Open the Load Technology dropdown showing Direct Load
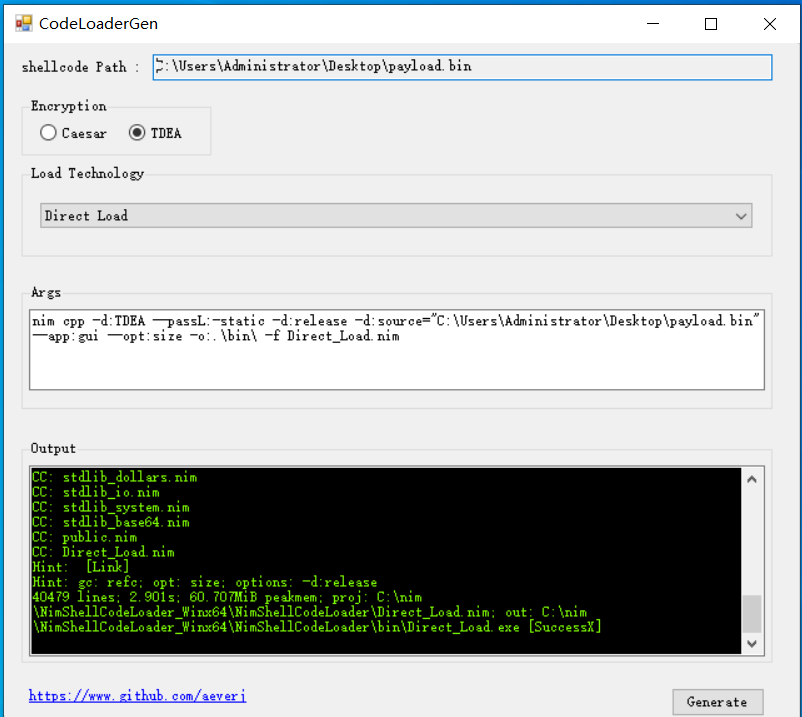802x717 pixels. [x=396, y=215]
